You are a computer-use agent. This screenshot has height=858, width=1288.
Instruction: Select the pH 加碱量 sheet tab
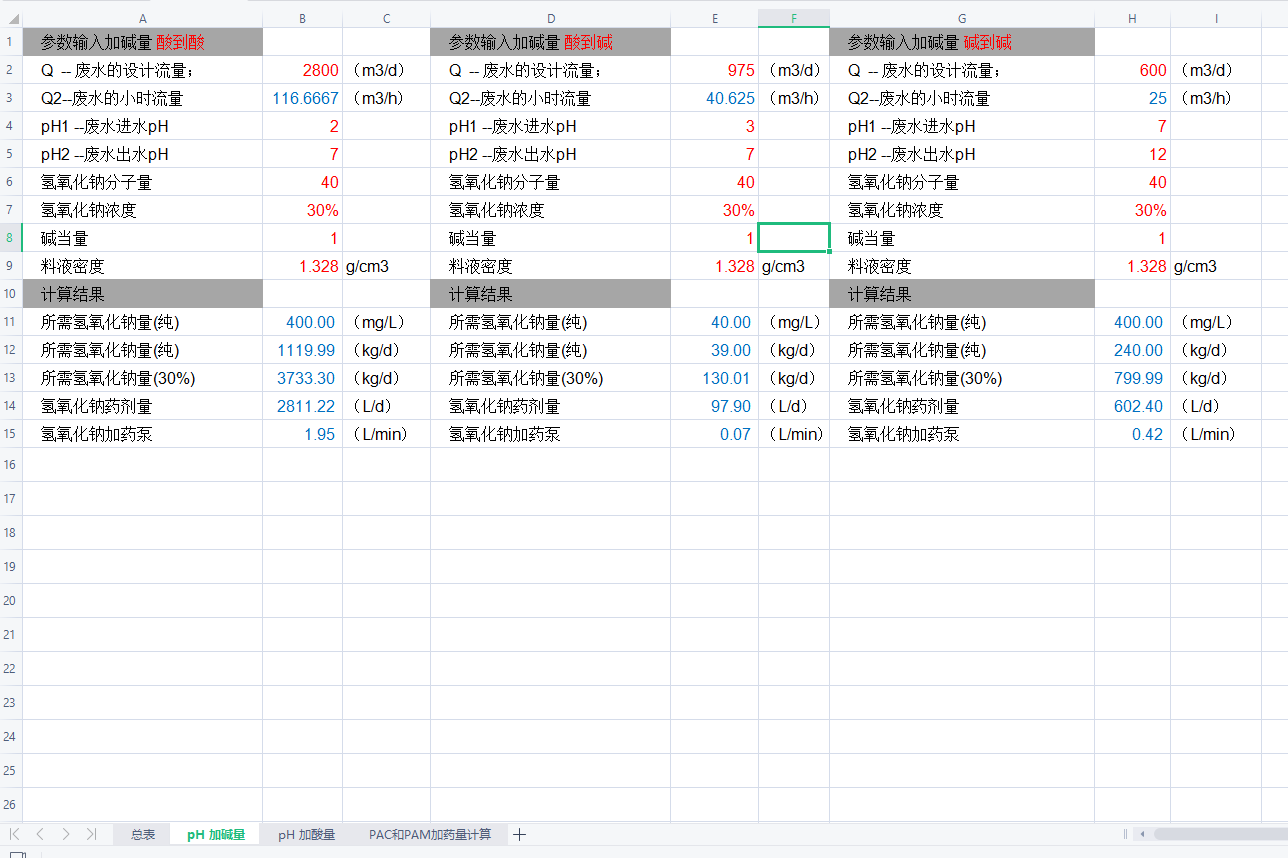pyautogui.click(x=216, y=834)
